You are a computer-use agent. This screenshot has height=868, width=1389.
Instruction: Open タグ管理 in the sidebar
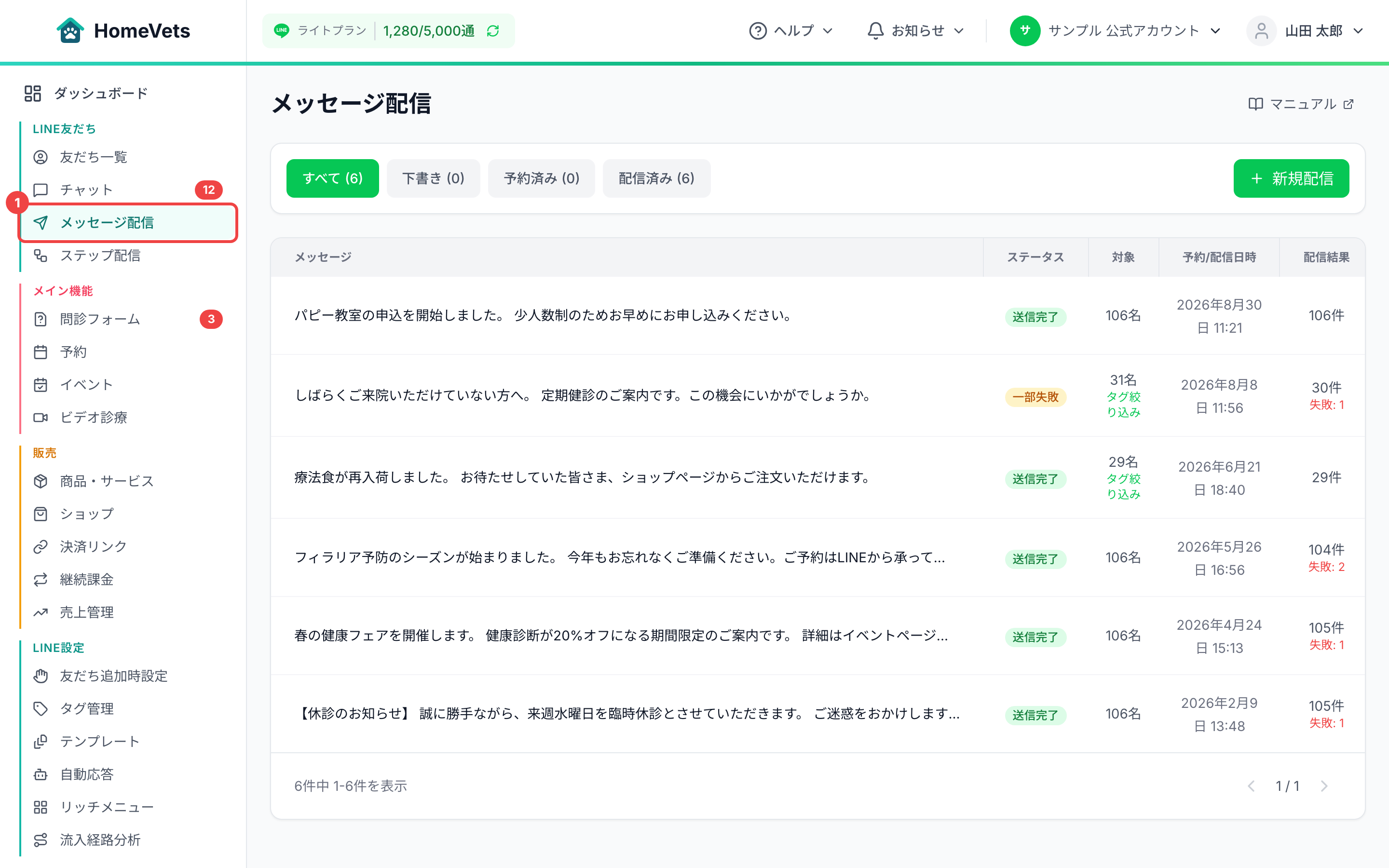point(73,708)
